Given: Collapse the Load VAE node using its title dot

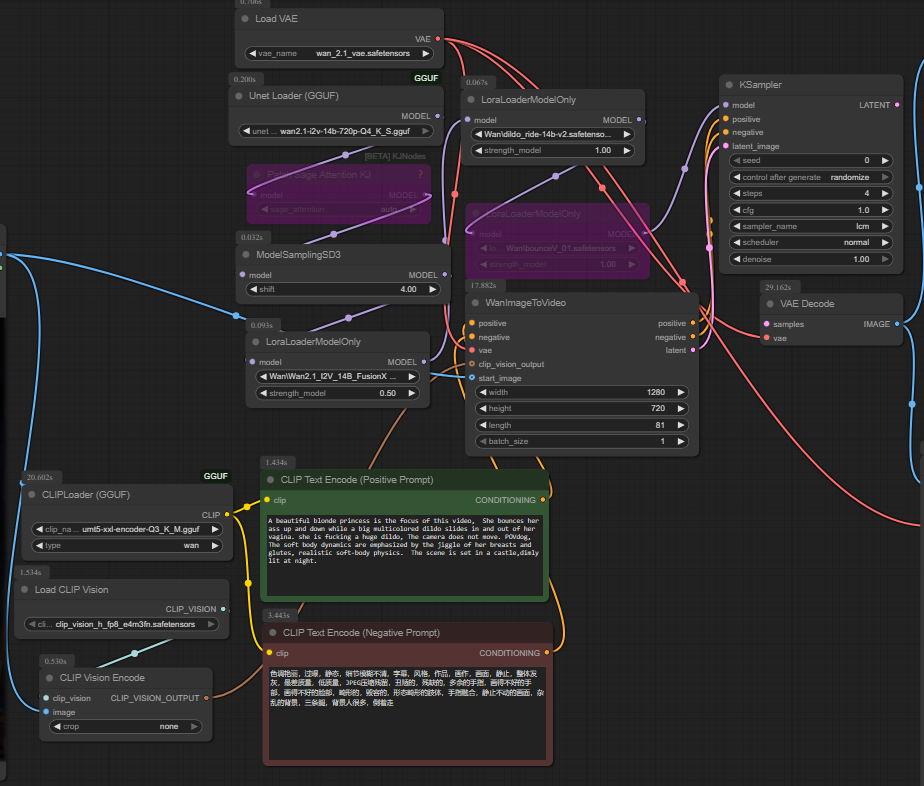Looking at the screenshot, I should coord(245,19).
